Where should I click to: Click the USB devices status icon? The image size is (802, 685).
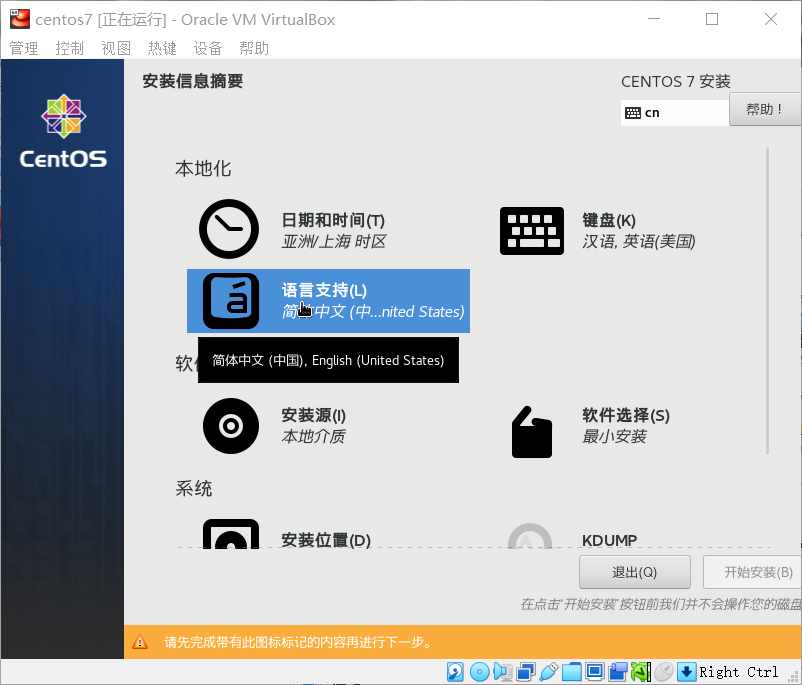click(548, 672)
